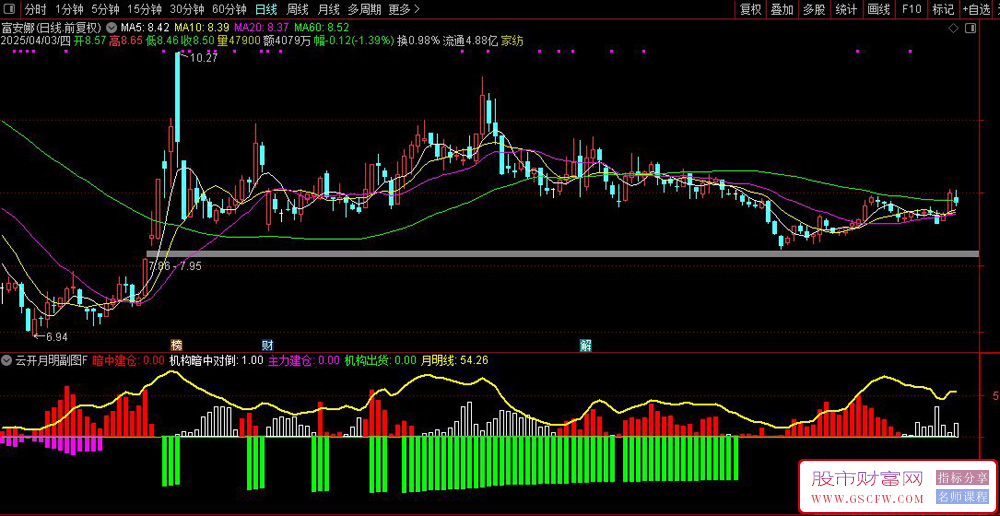The image size is (1000, 516).
Task: Select the 30分钟 period
Action: (x=186, y=9)
